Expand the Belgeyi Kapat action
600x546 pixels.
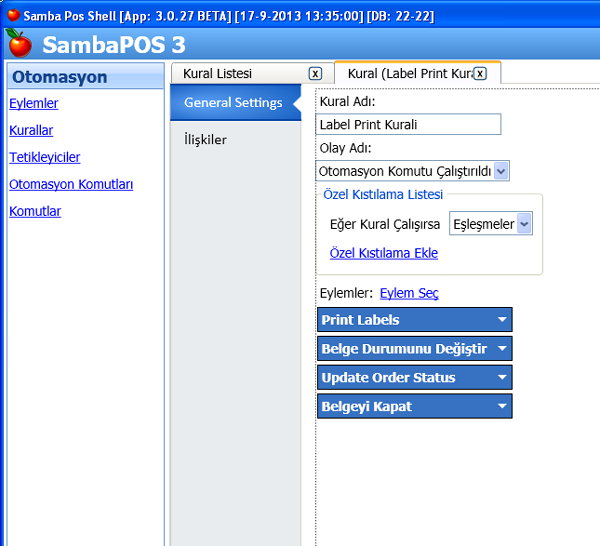pyautogui.click(x=502, y=406)
